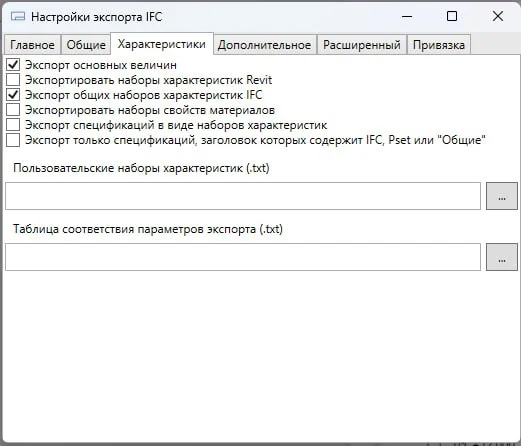Screen dimensions: 521x446
Task: Browse for Пользовательские наборы характеристик file
Action: coord(502,196)
